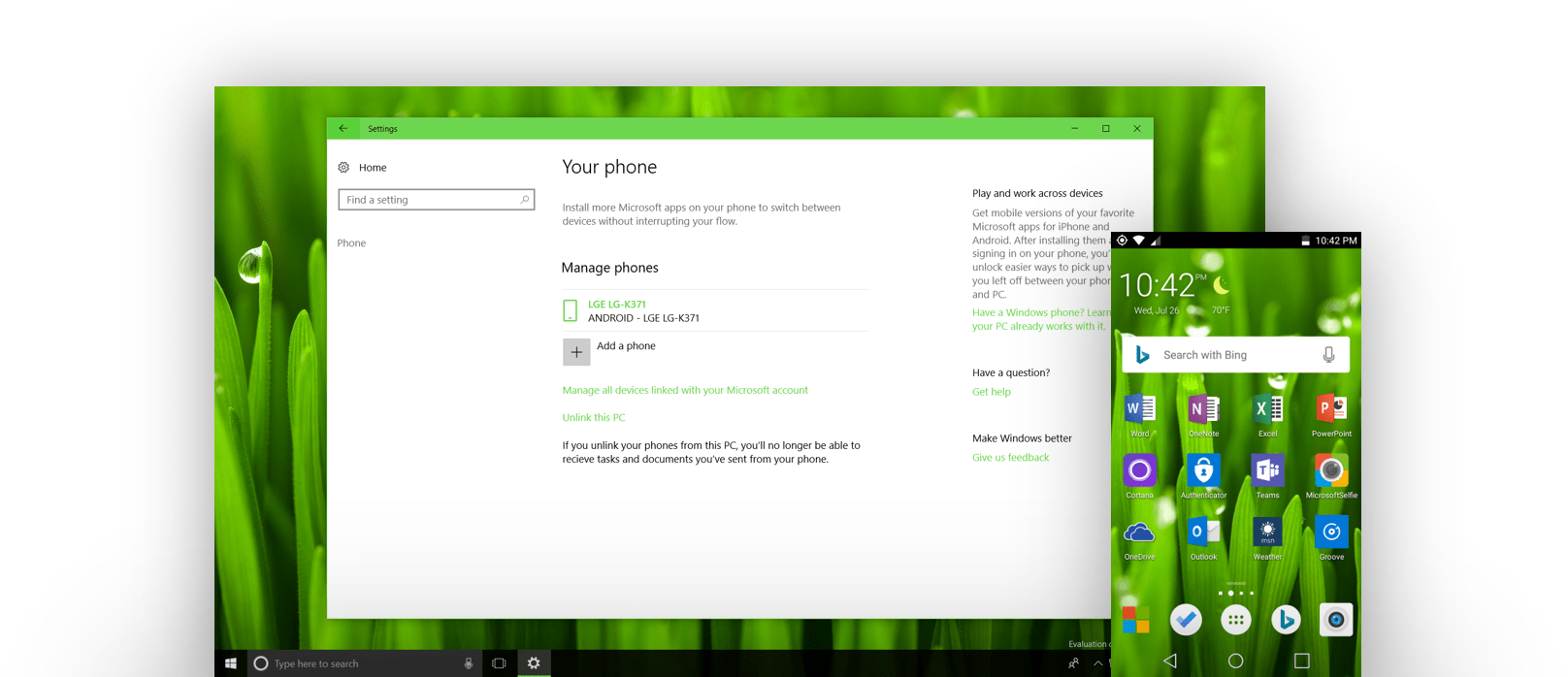Launch PowerPoint on the phone home screen
The height and width of the screenshot is (677, 1568).
1332,409
